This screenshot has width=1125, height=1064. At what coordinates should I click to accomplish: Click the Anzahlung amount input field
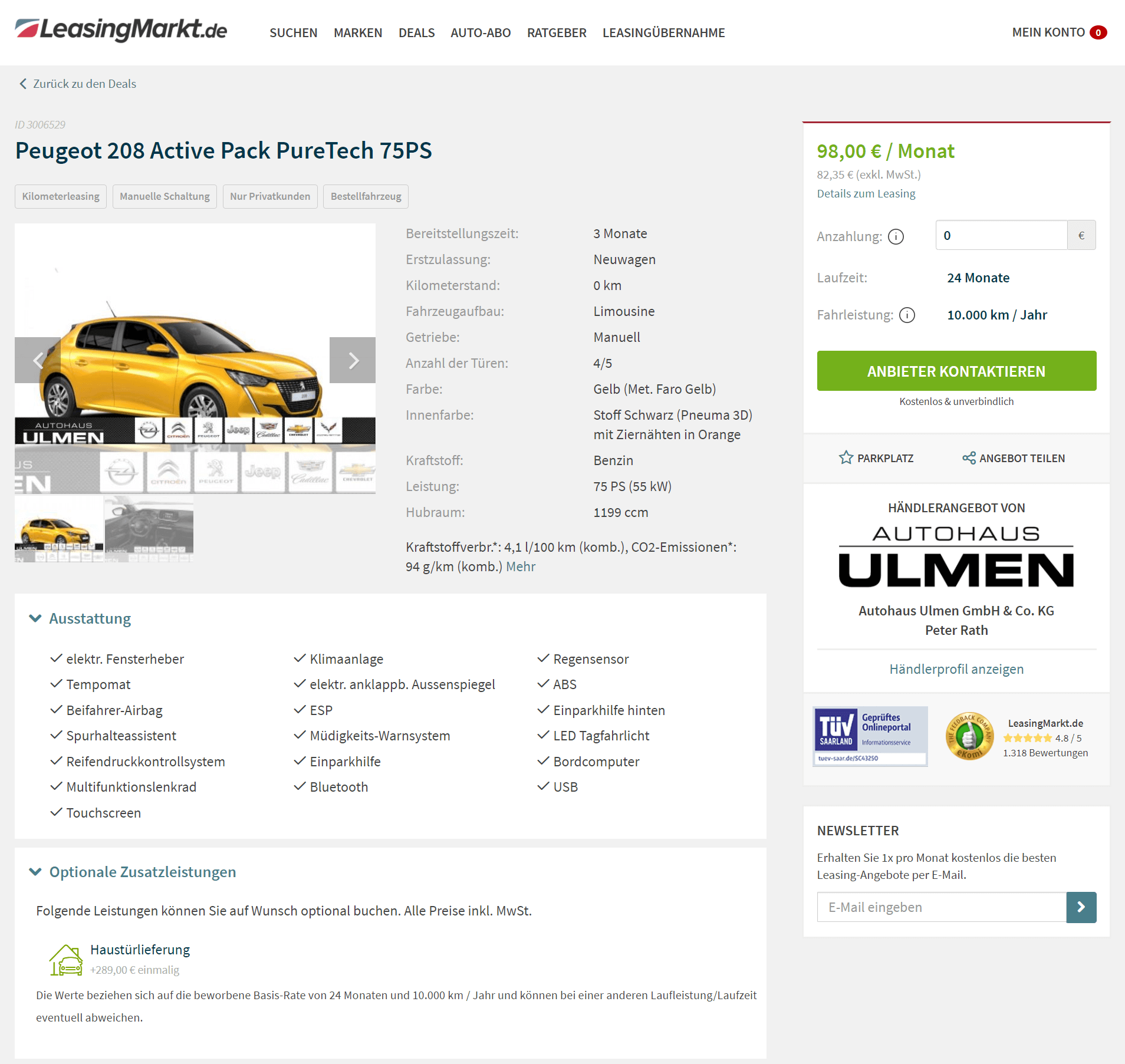(x=1001, y=235)
